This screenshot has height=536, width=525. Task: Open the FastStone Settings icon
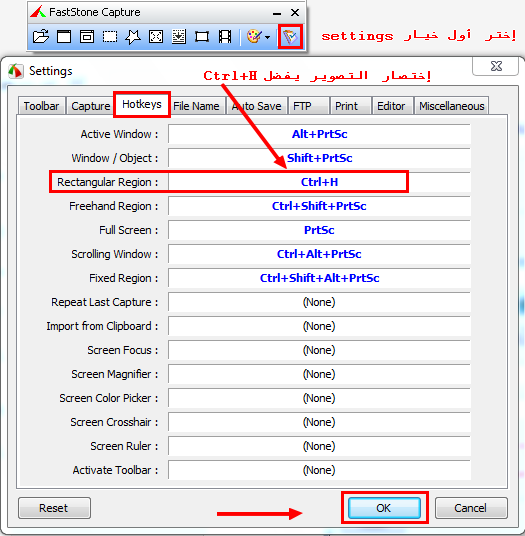coord(290,36)
